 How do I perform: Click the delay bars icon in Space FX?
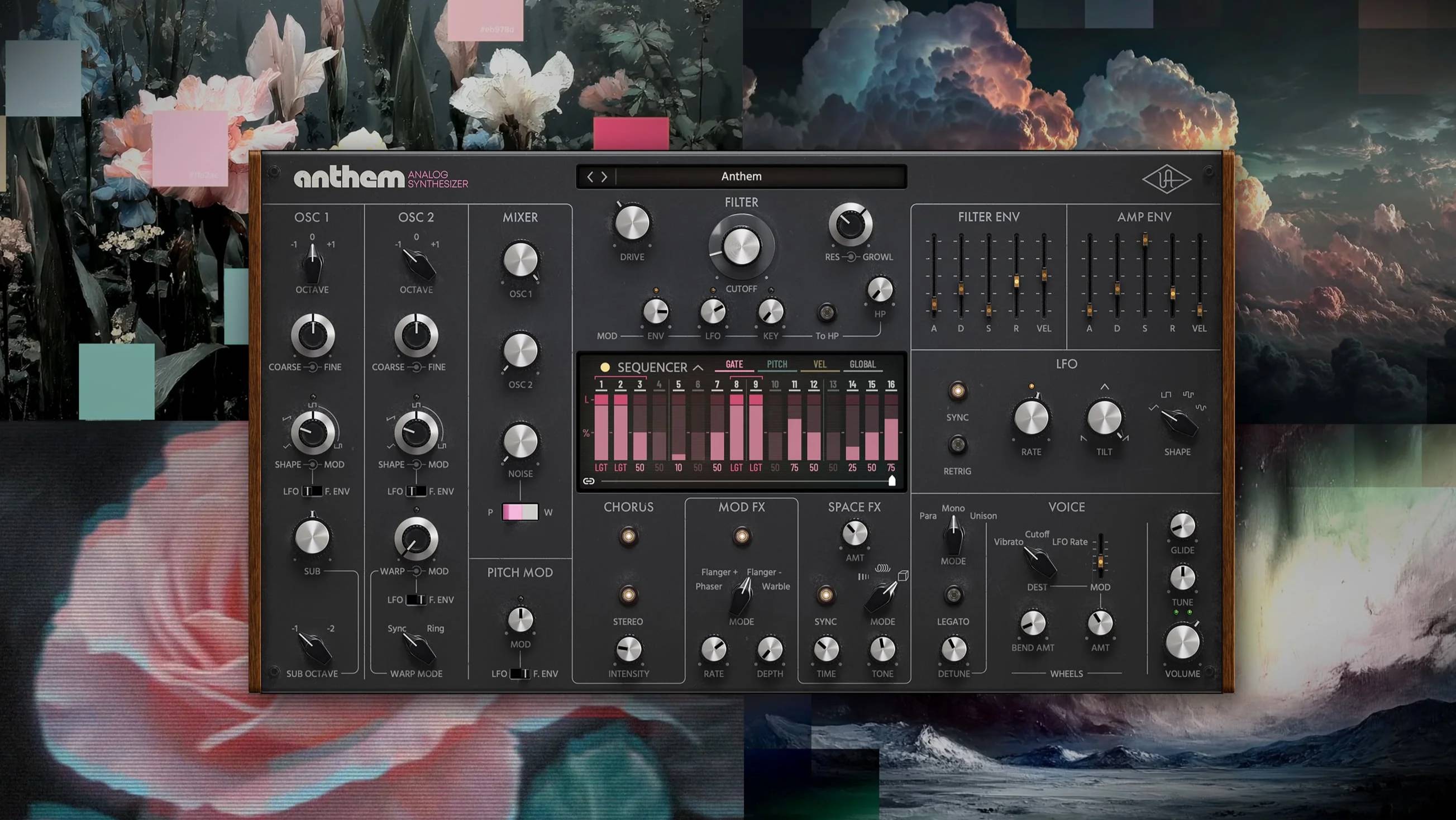[863, 576]
